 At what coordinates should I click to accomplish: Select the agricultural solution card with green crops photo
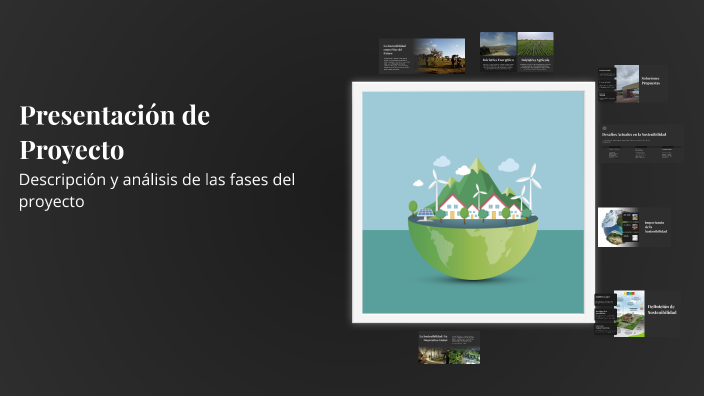click(x=535, y=52)
